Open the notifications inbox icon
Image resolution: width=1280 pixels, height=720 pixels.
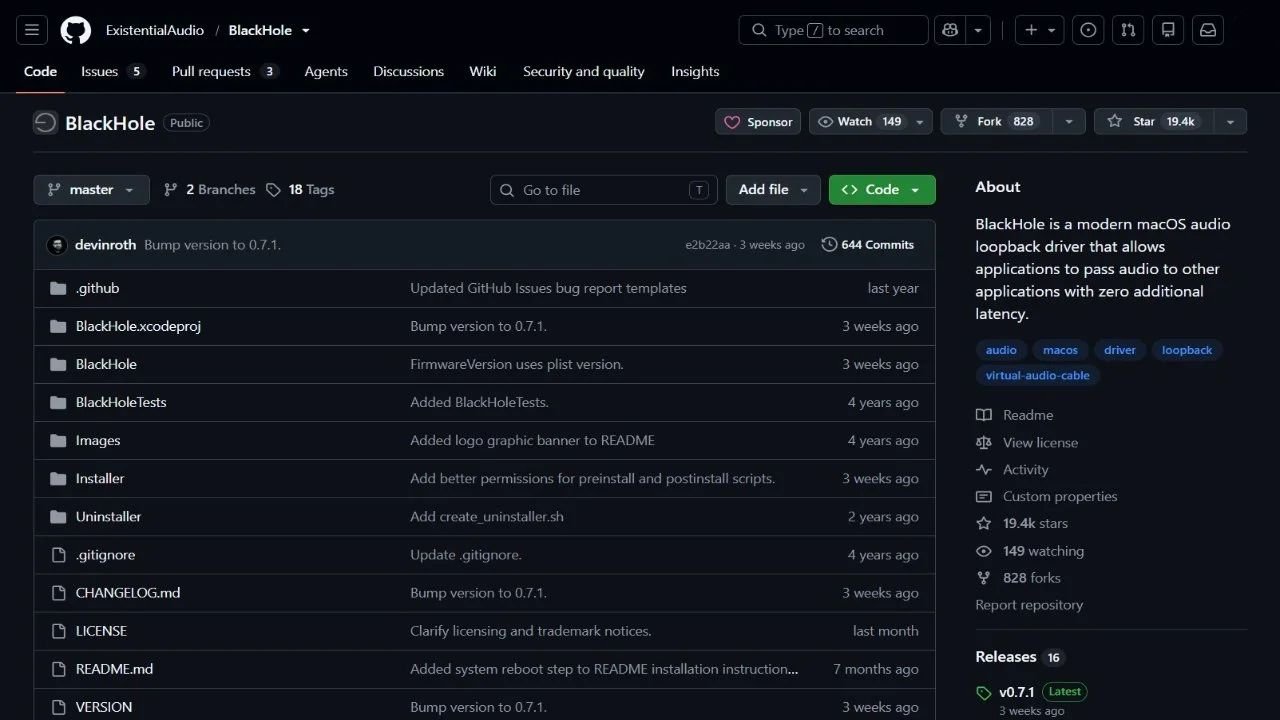point(1208,30)
